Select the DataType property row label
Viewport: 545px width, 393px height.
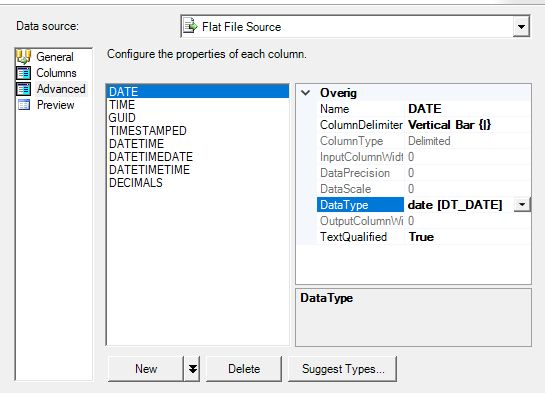(x=360, y=205)
